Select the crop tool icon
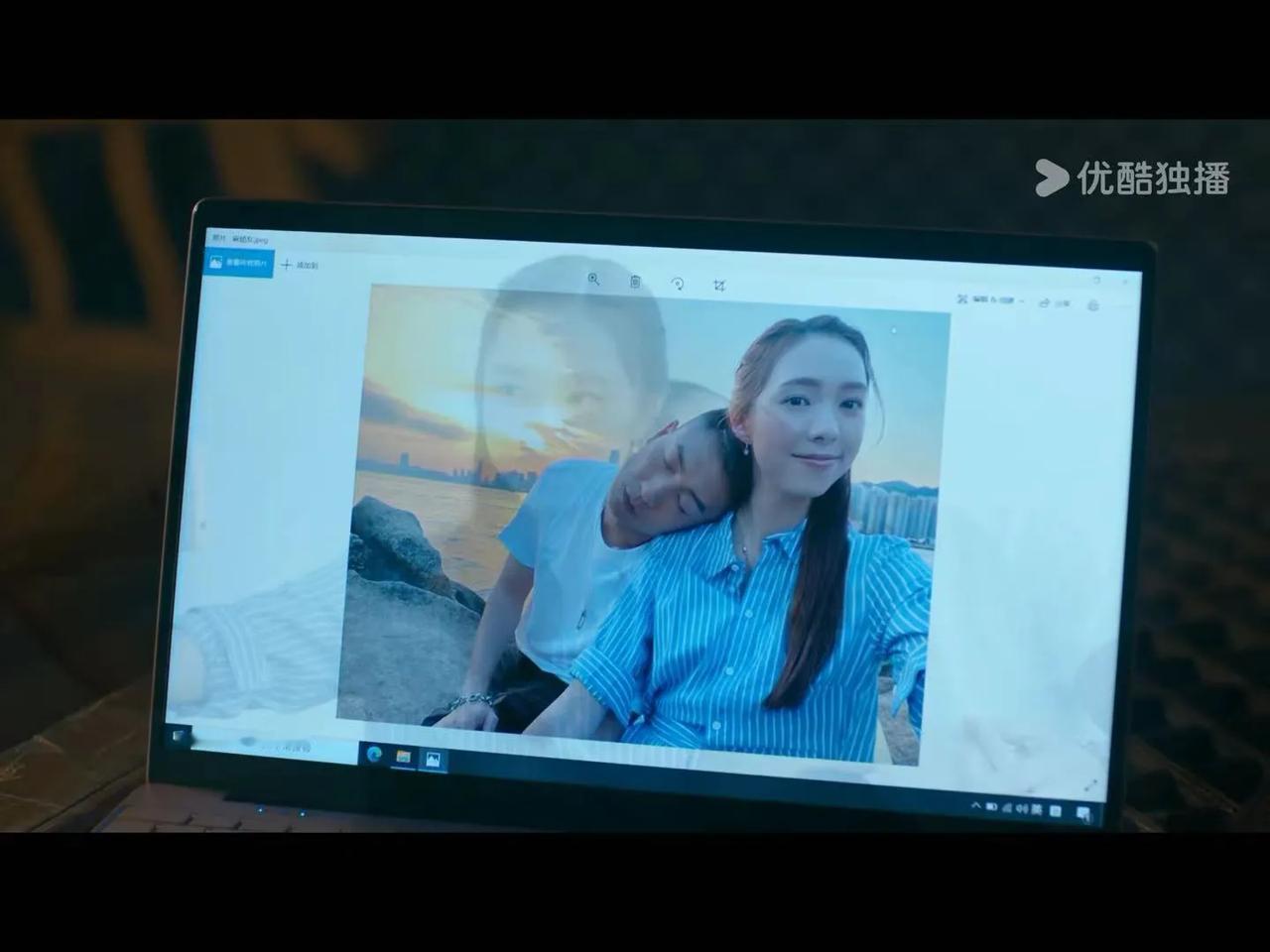Viewport: 1270px width, 952px height. (719, 286)
